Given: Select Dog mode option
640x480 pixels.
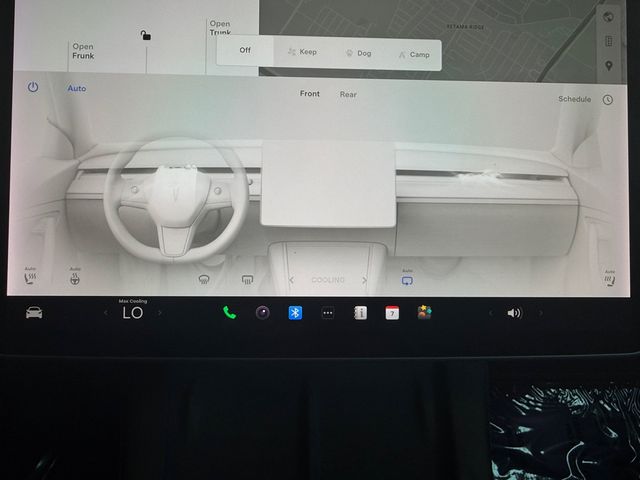Looking at the screenshot, I should point(359,53).
